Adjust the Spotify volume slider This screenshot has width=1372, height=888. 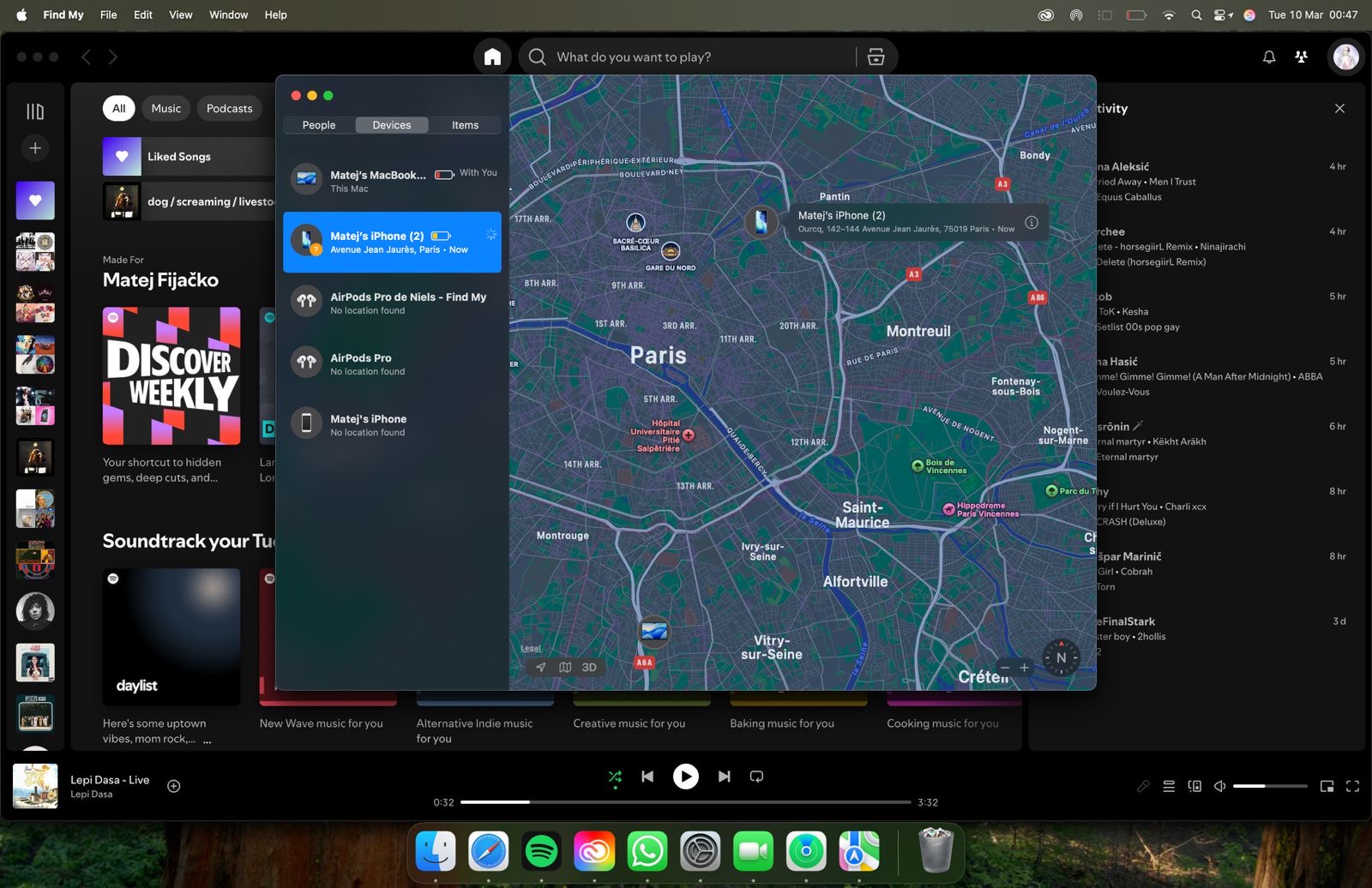[x=1269, y=786]
